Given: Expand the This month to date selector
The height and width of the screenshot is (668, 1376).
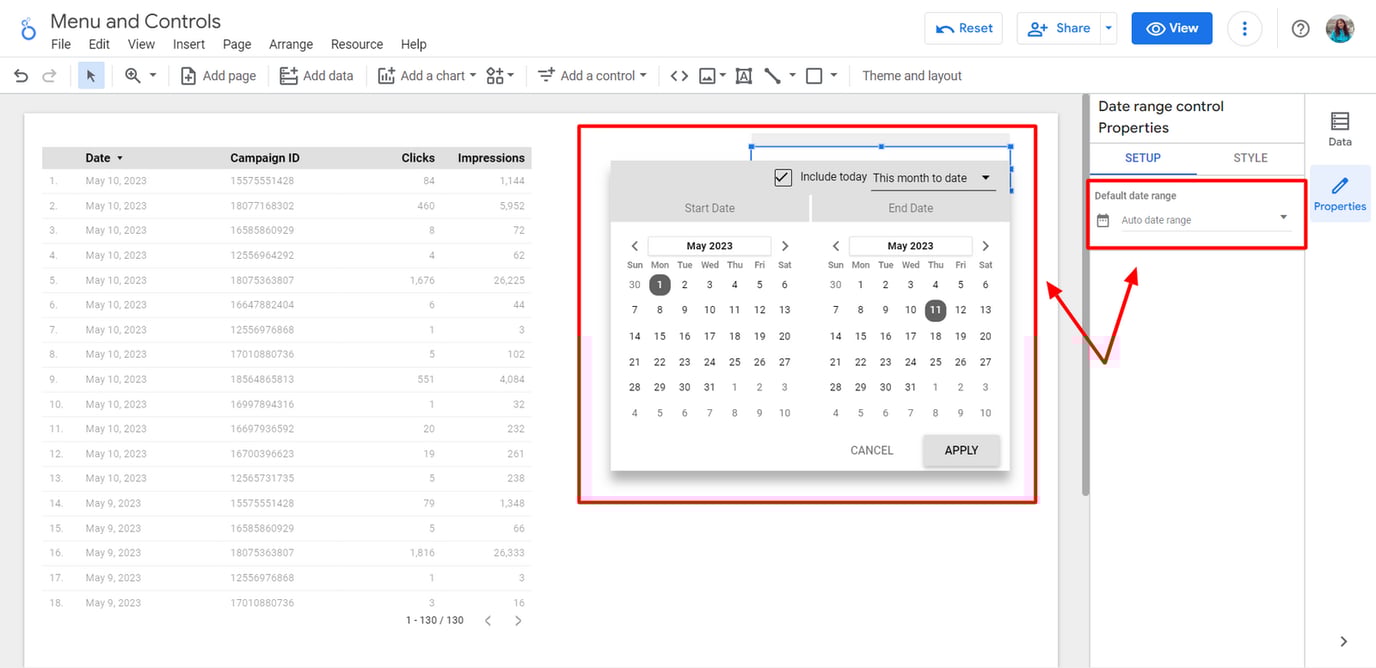Looking at the screenshot, I should 932,177.
